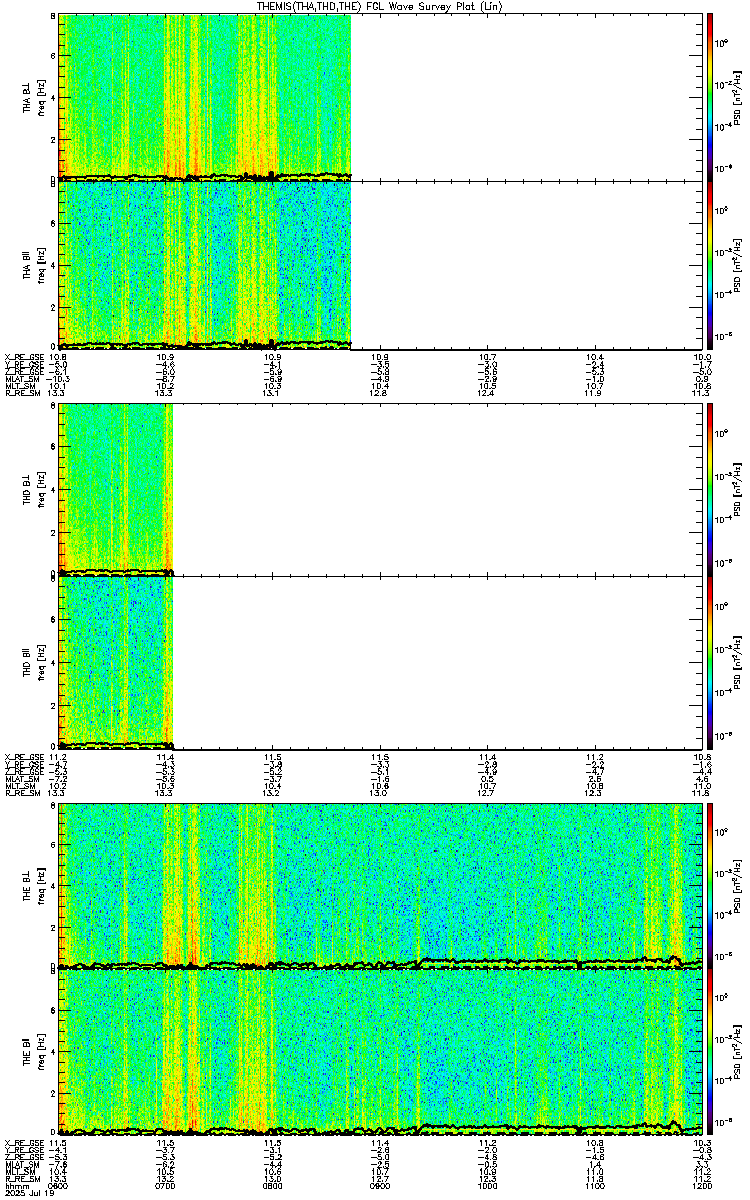The width and height of the screenshot is (750, 1200).
Task: Select the 0600 time tick label
Action: (58, 1186)
